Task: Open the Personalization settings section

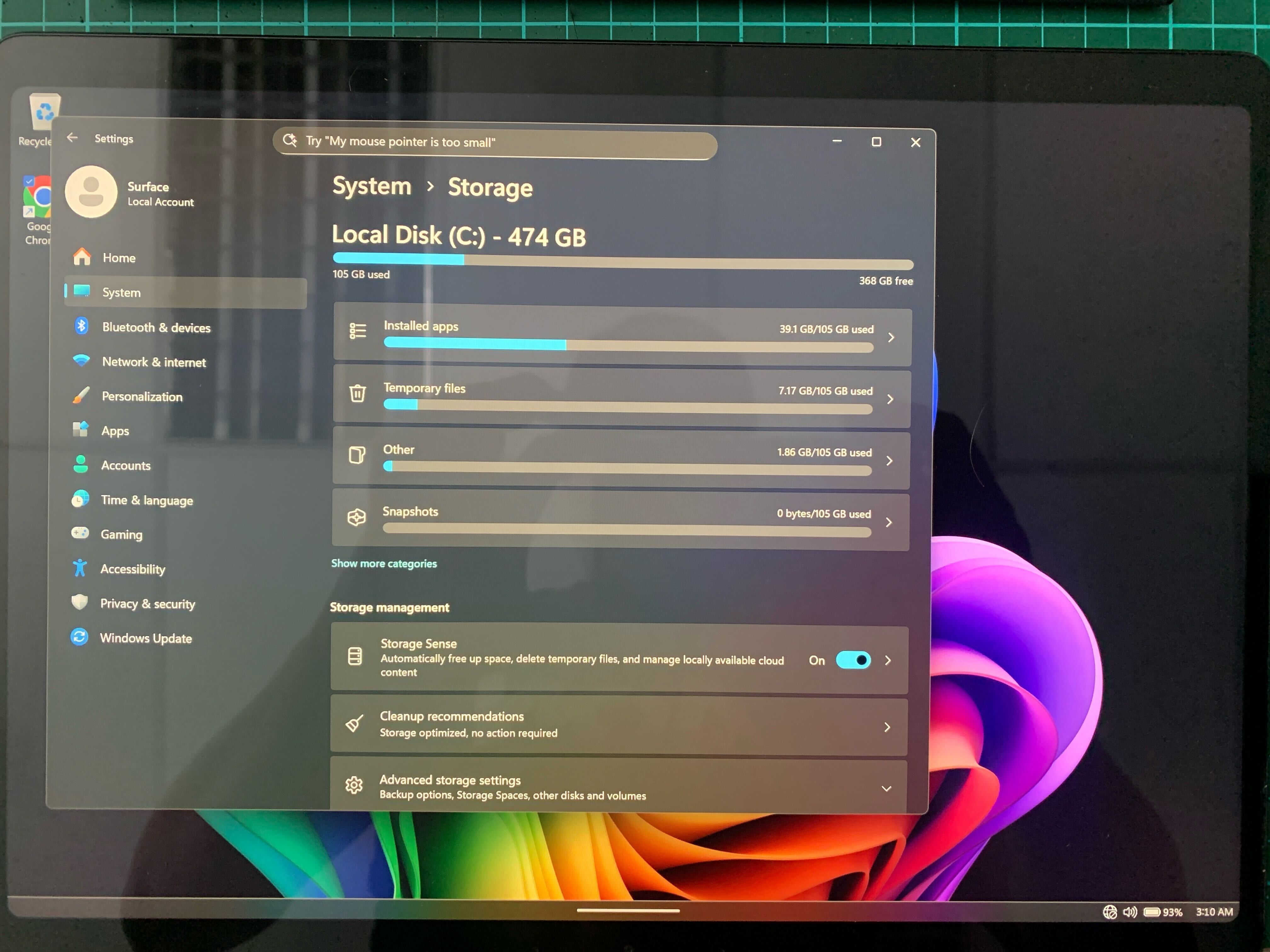Action: point(142,397)
